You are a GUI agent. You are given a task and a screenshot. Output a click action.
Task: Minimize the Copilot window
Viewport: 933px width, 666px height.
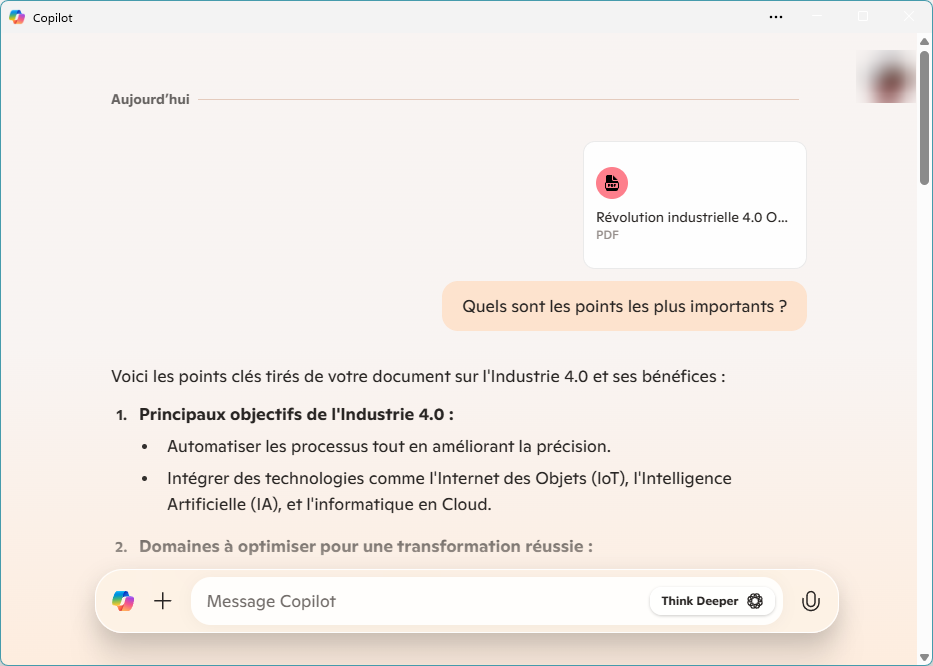coord(818,17)
